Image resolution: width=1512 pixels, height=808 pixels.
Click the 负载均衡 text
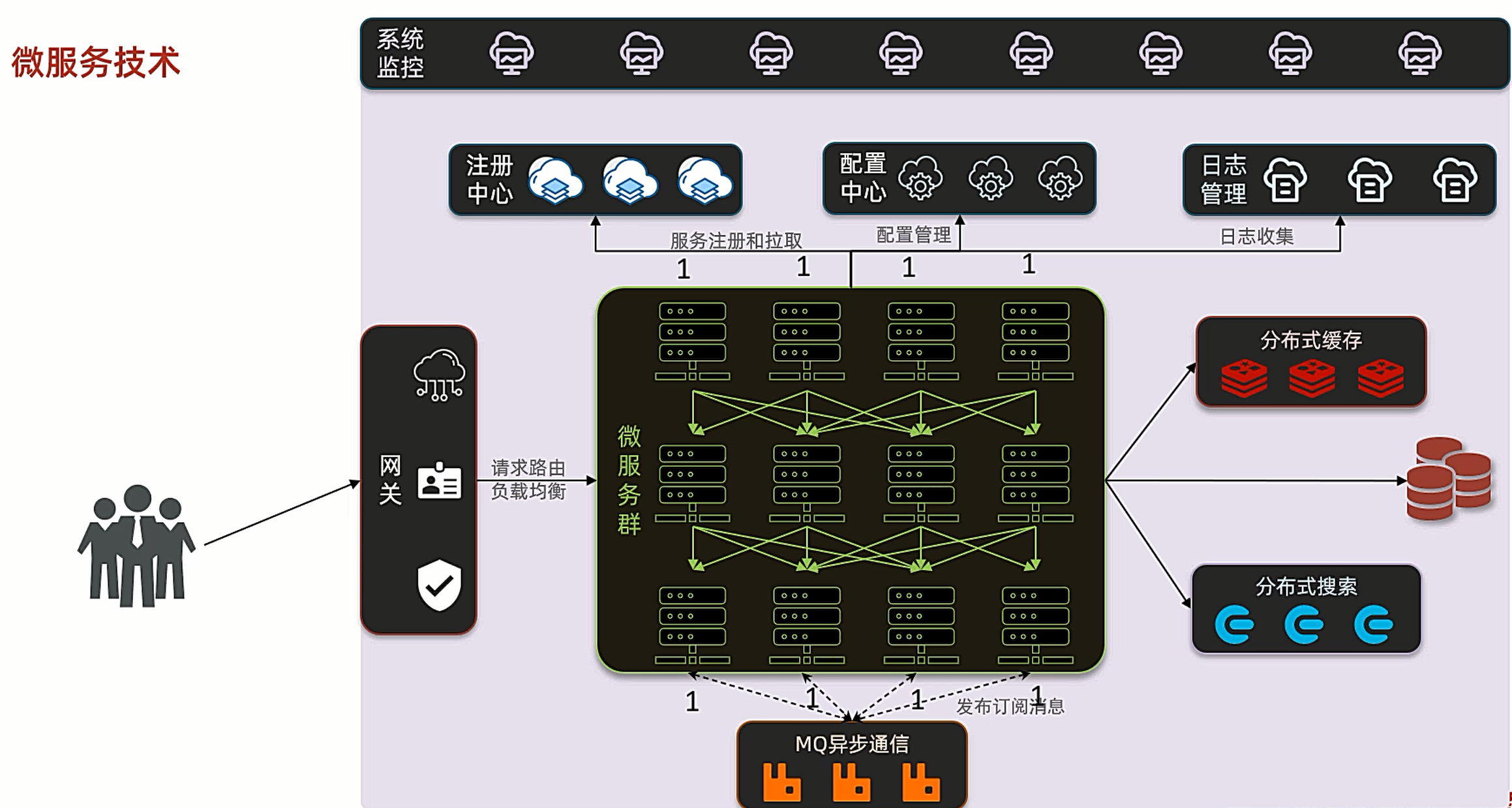click(x=528, y=491)
